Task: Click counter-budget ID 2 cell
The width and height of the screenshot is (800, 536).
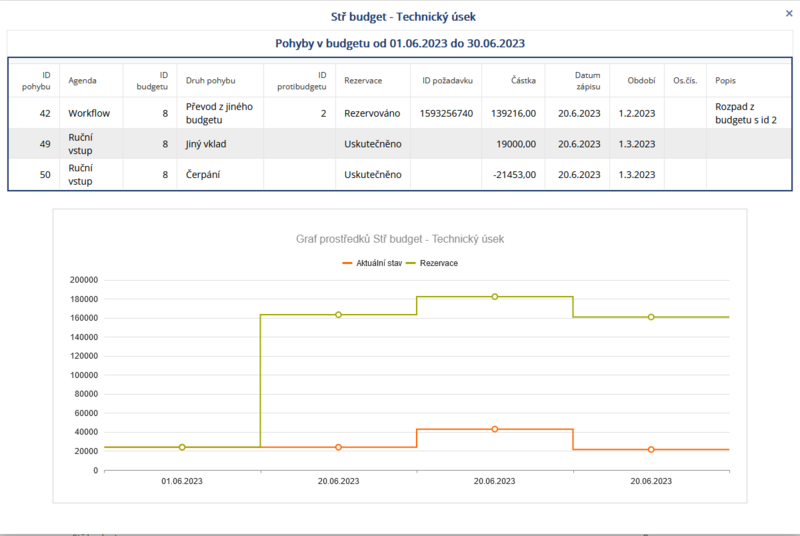Action: tap(323, 113)
